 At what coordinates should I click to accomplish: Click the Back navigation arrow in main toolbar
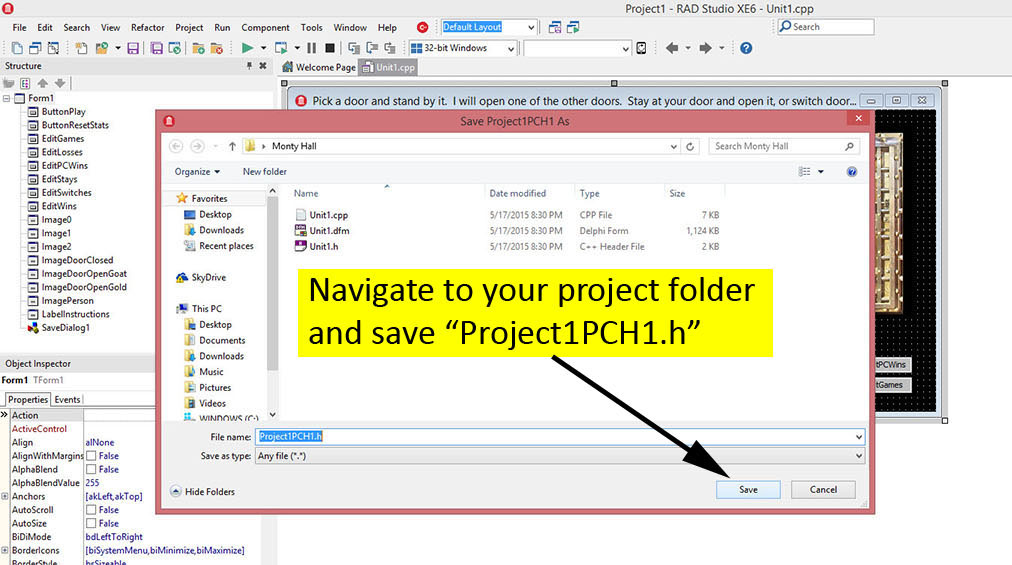672,48
